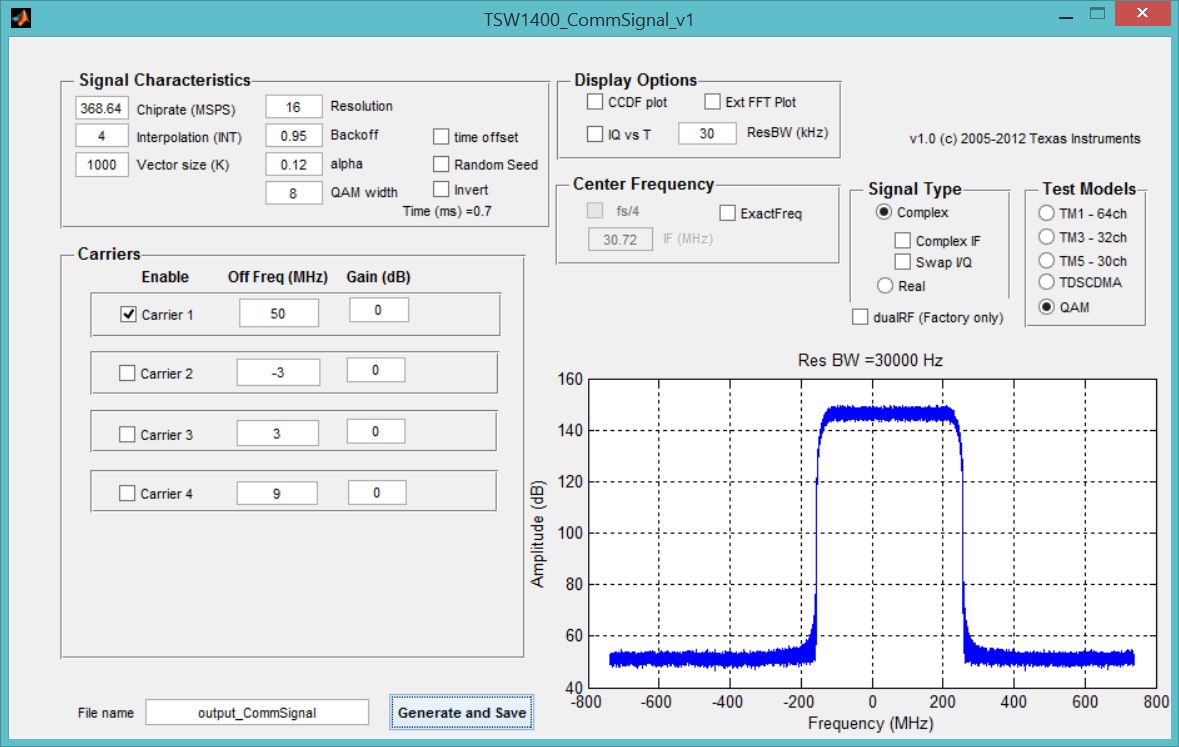Tick the Complex IF checkbox
Image resolution: width=1179 pixels, height=747 pixels.
(902, 241)
